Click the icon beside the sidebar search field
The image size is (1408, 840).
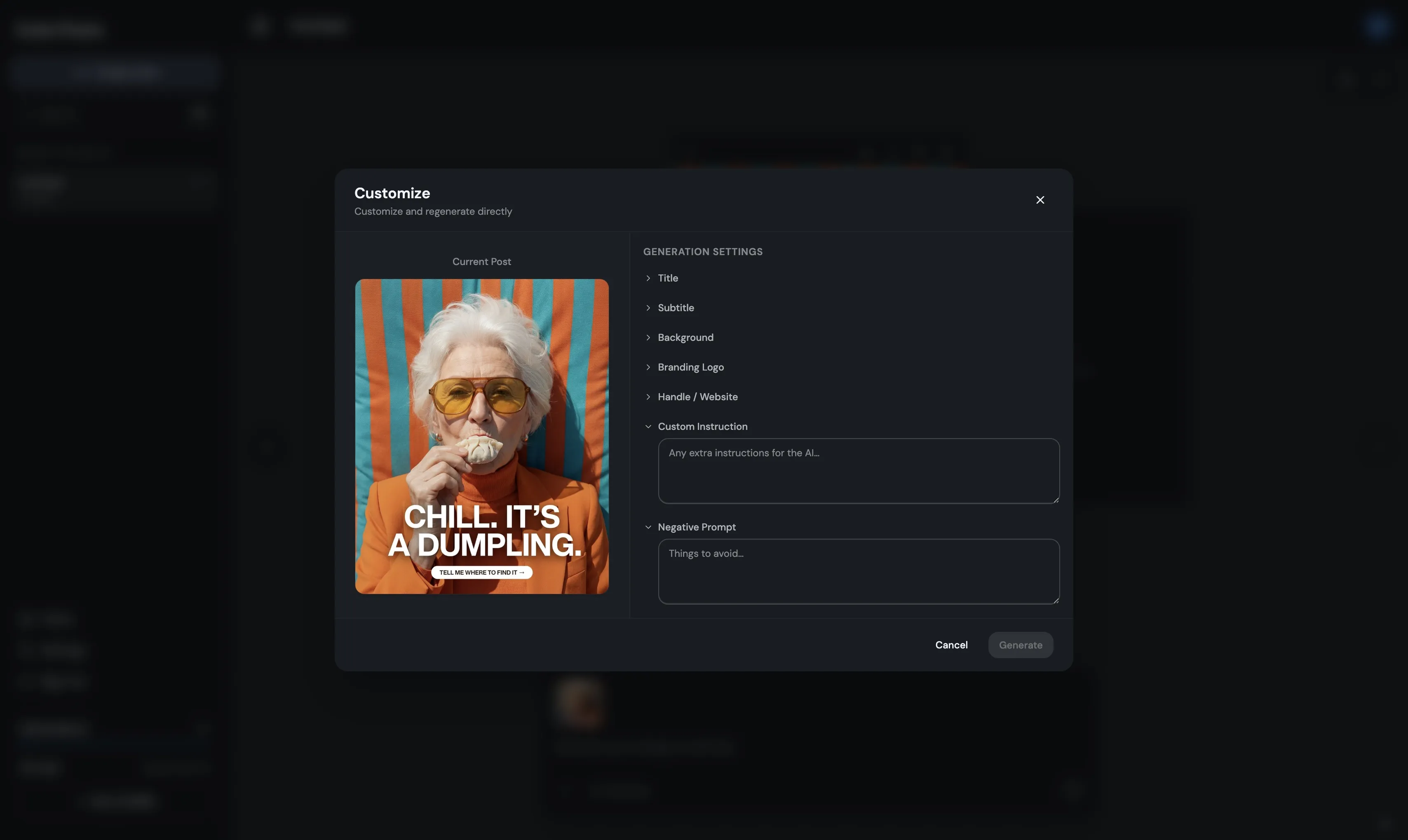point(199,114)
